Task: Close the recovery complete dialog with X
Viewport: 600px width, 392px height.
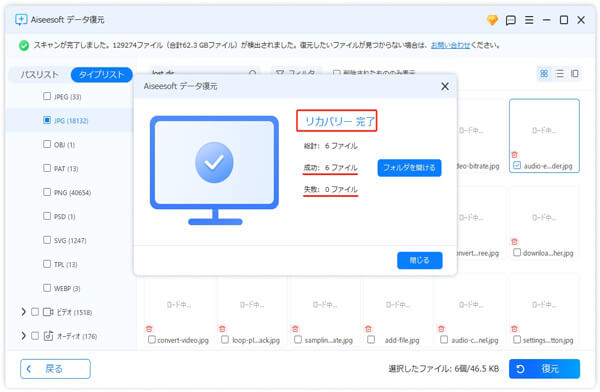Action: 445,86
